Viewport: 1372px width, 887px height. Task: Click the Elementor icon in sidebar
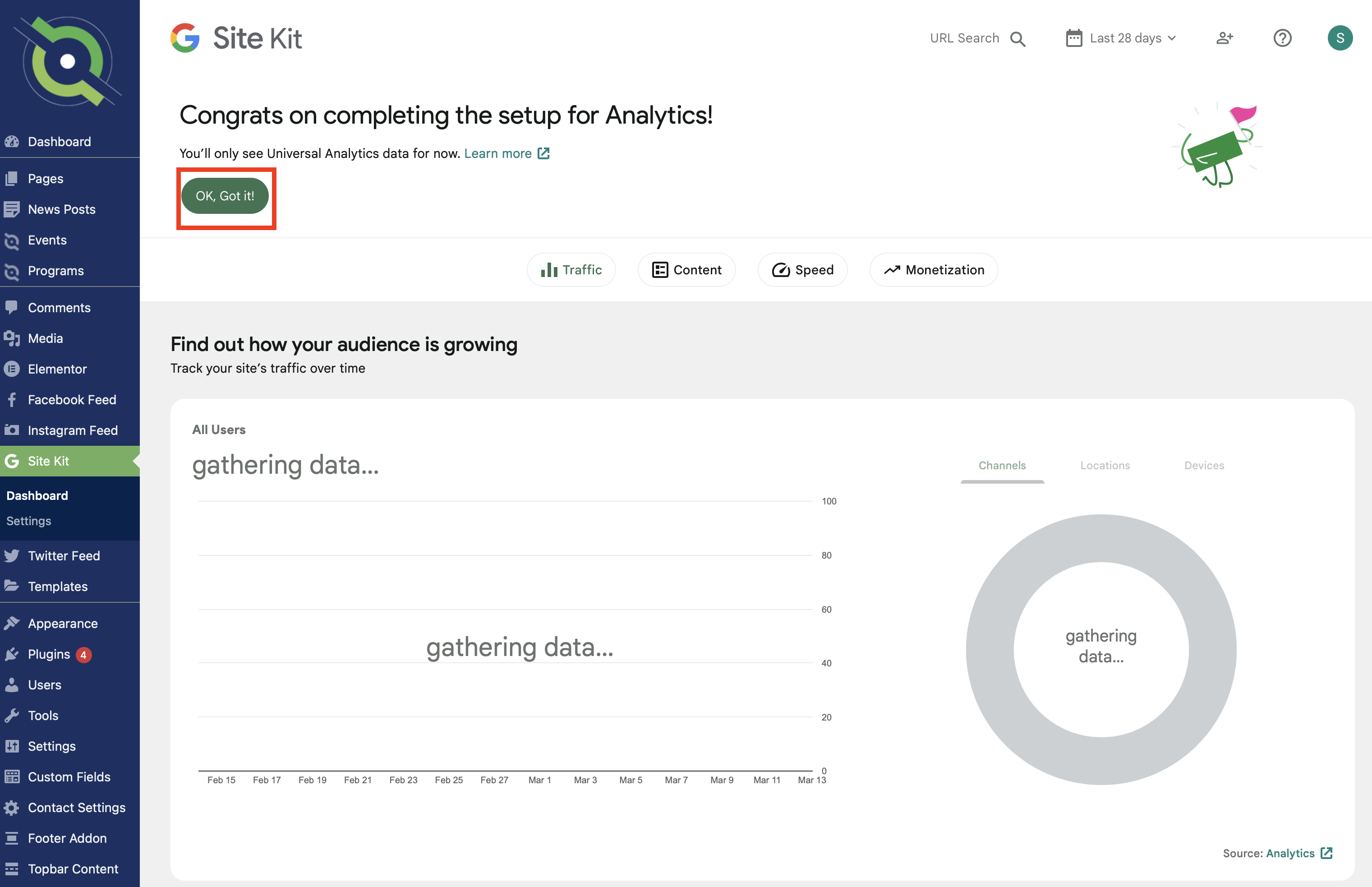tap(12, 369)
